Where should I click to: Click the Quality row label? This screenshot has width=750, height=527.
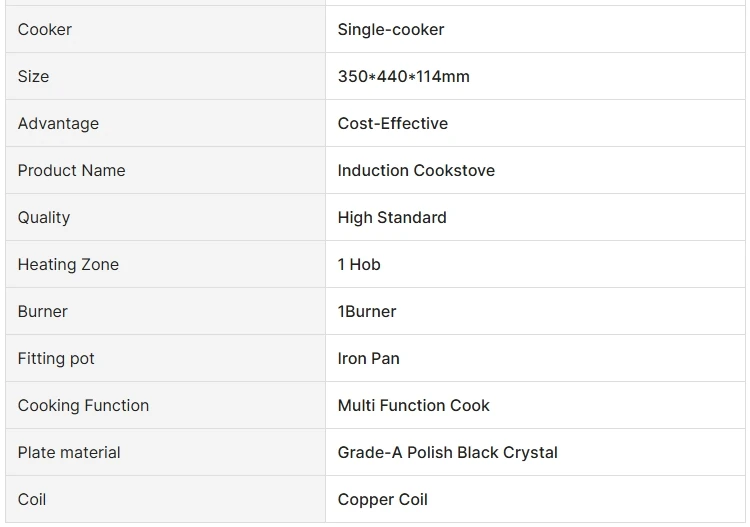point(44,218)
